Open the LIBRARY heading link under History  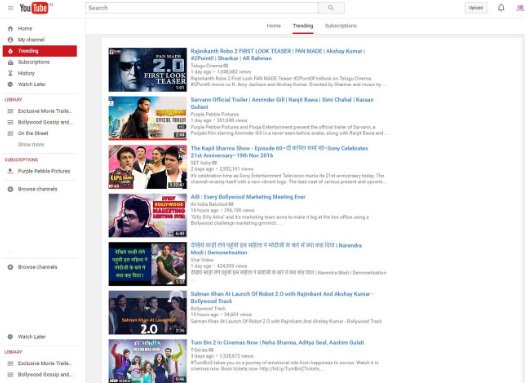pyautogui.click(x=13, y=100)
